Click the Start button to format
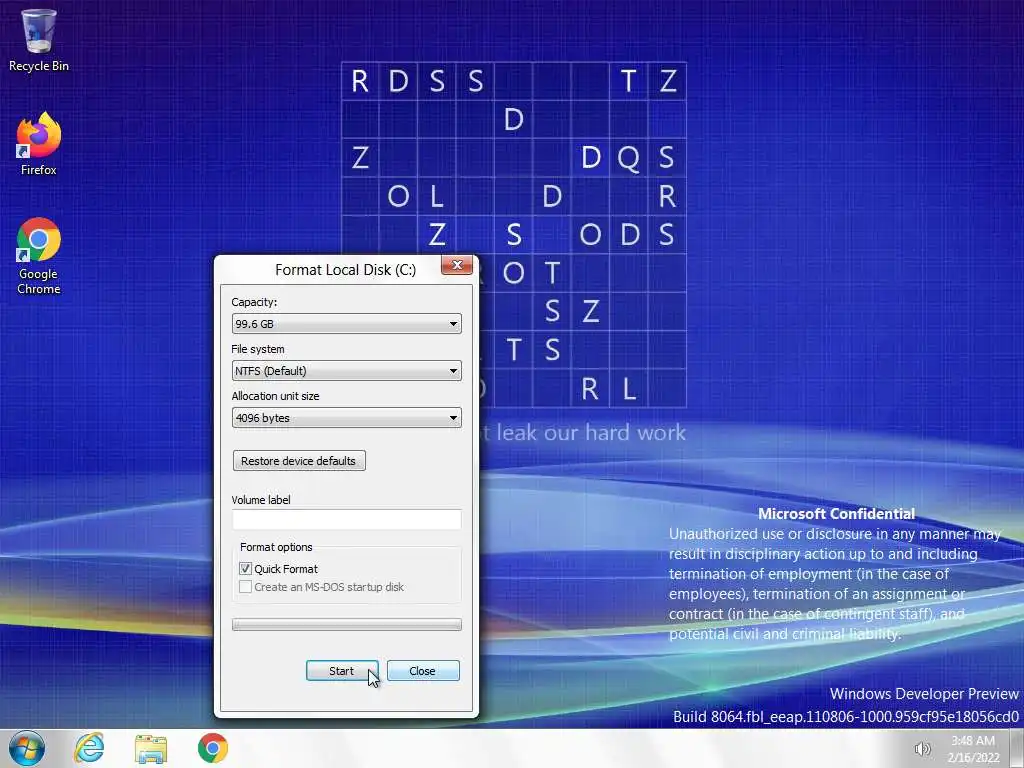The height and width of the screenshot is (768, 1024). 342,671
